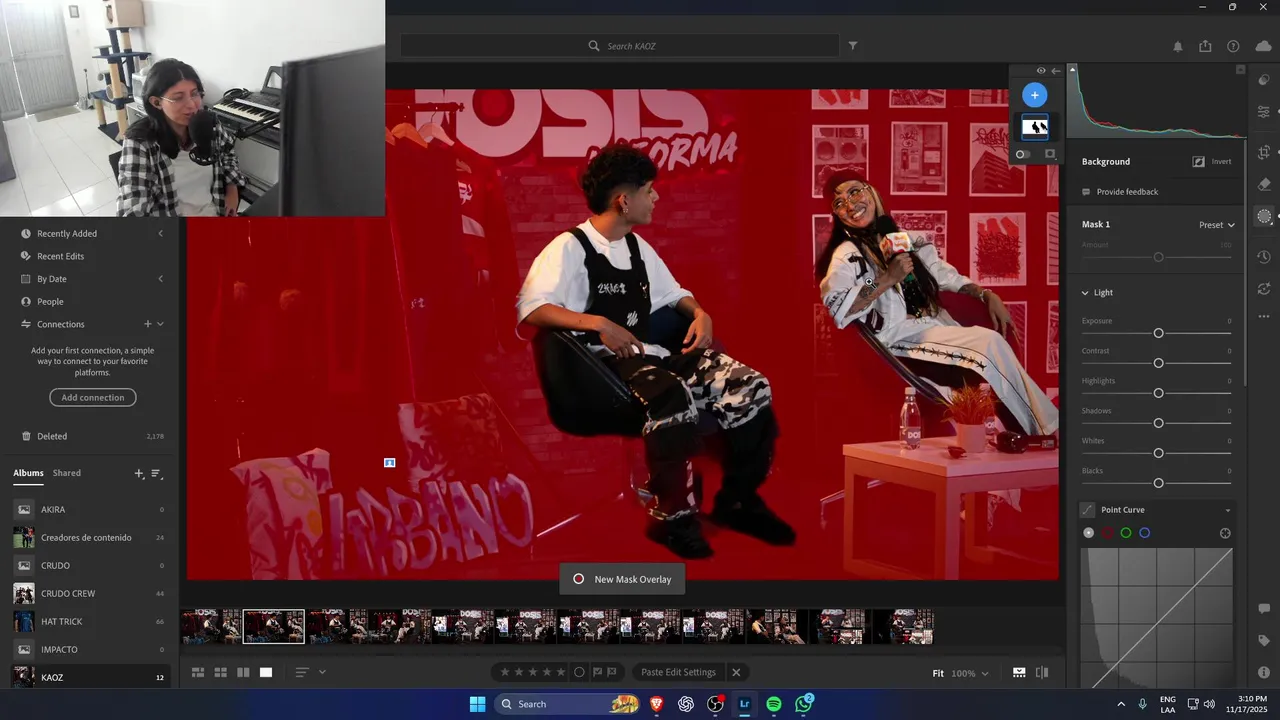This screenshot has height=720, width=1280.
Task: Collapse the Light section
Action: point(1086,293)
